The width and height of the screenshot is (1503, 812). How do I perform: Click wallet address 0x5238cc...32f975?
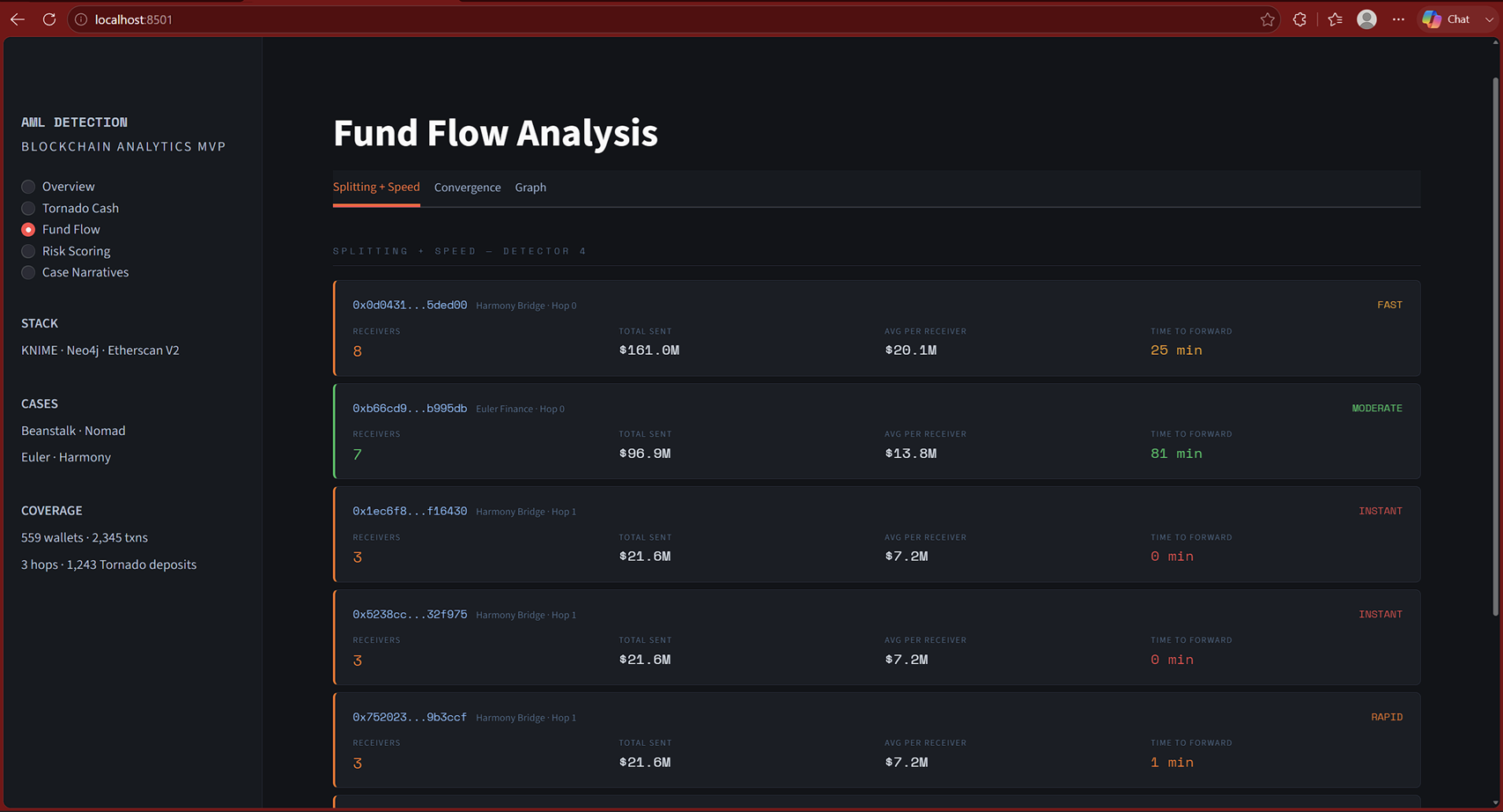tap(410, 614)
